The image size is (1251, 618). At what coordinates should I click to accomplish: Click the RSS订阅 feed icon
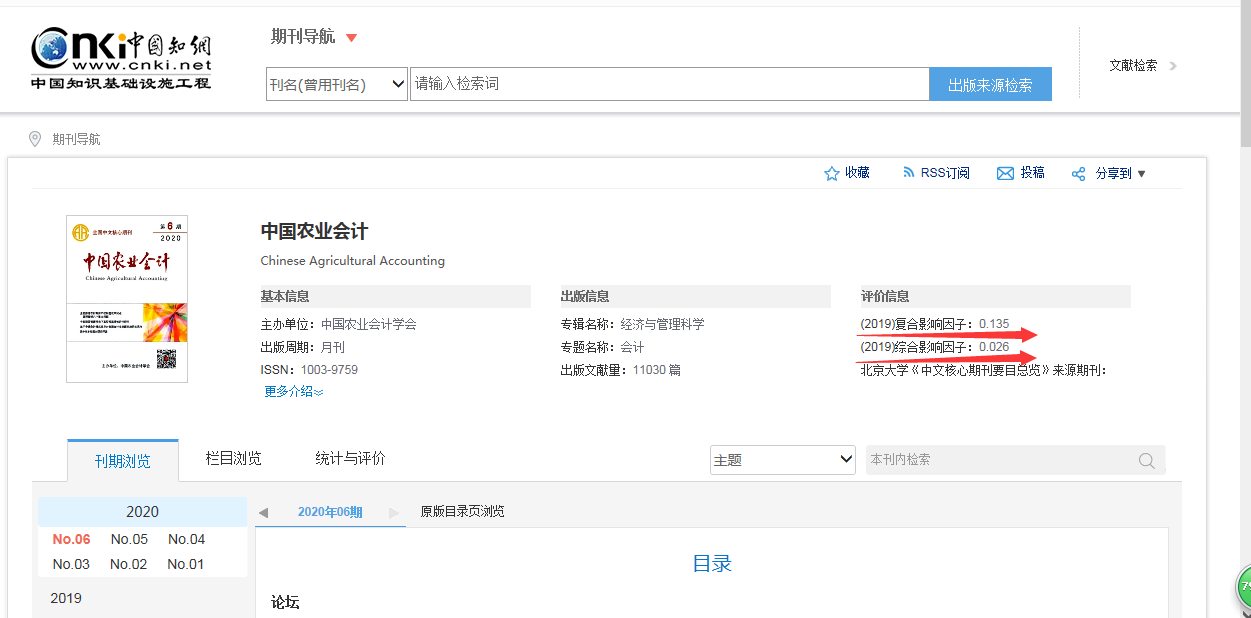pos(908,173)
